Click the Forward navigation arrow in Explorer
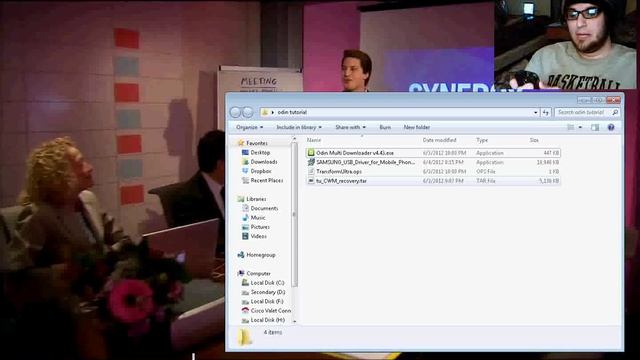Image resolution: width=640 pixels, height=360 pixels. tap(248, 112)
